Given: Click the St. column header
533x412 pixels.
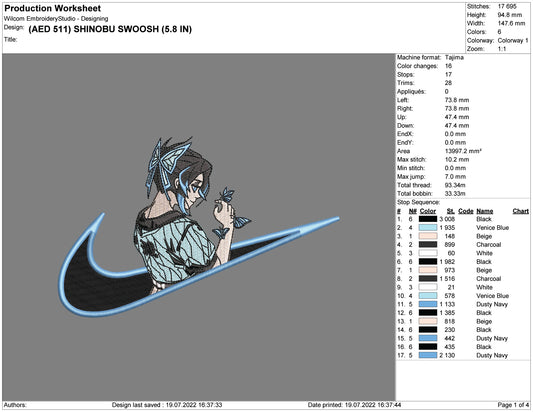Looking at the screenshot, I should click(451, 211).
